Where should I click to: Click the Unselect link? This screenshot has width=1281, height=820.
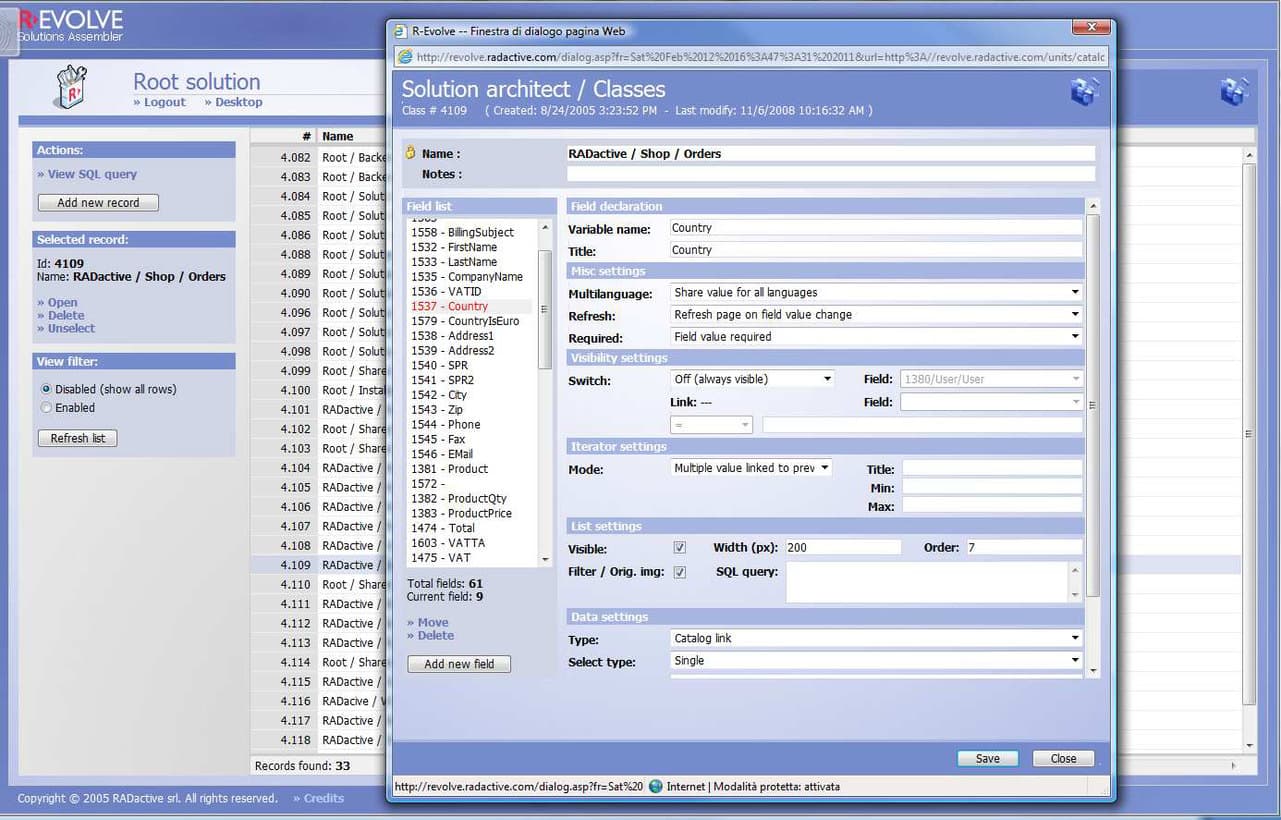(x=66, y=328)
